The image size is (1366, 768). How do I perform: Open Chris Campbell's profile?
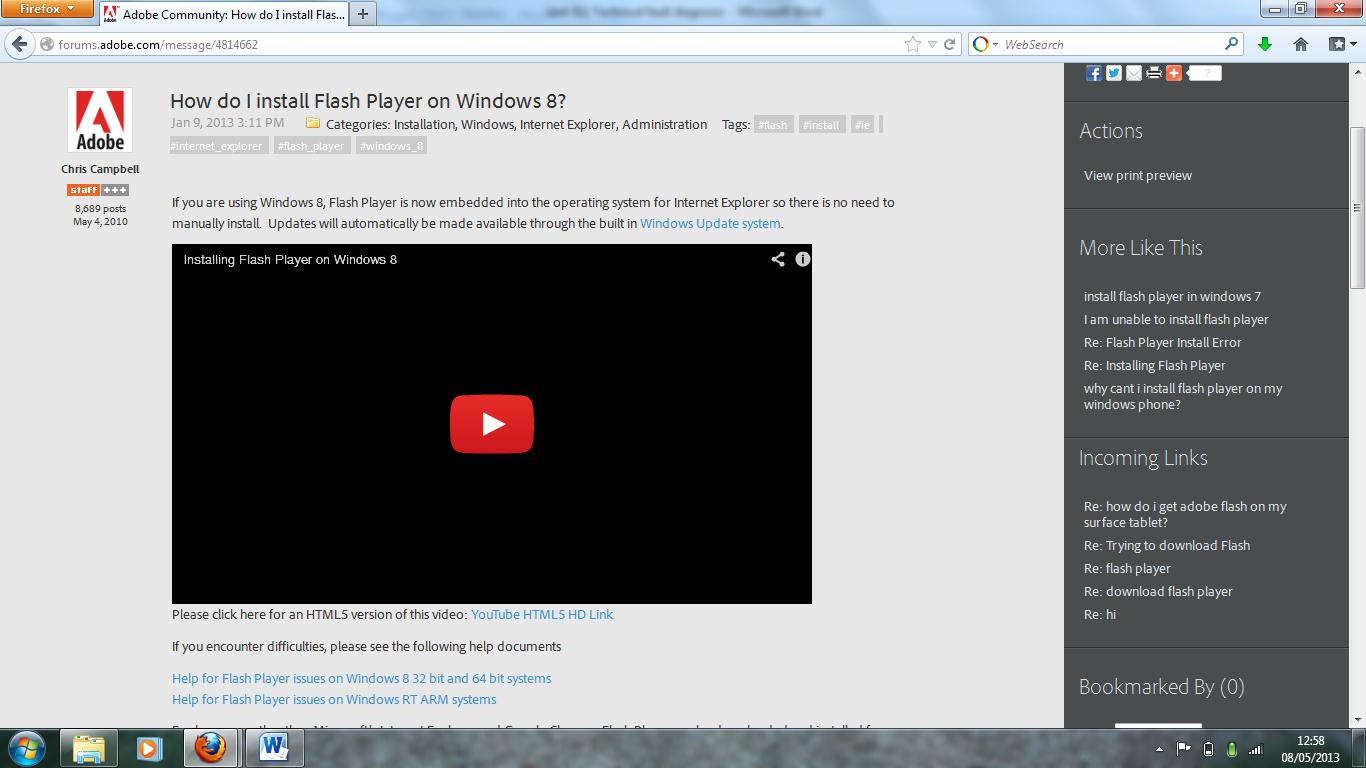point(100,169)
